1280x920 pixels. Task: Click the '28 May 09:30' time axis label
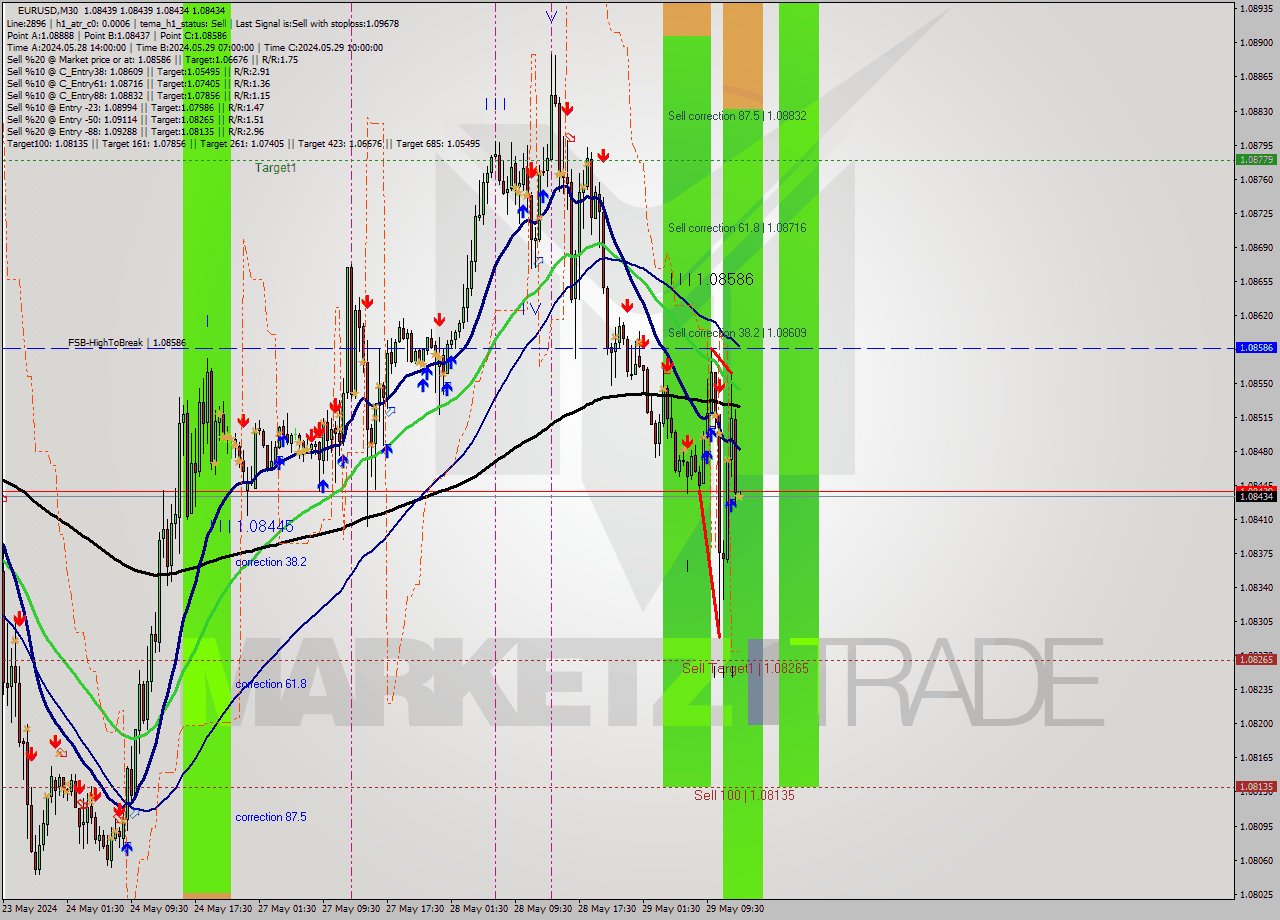(545, 909)
